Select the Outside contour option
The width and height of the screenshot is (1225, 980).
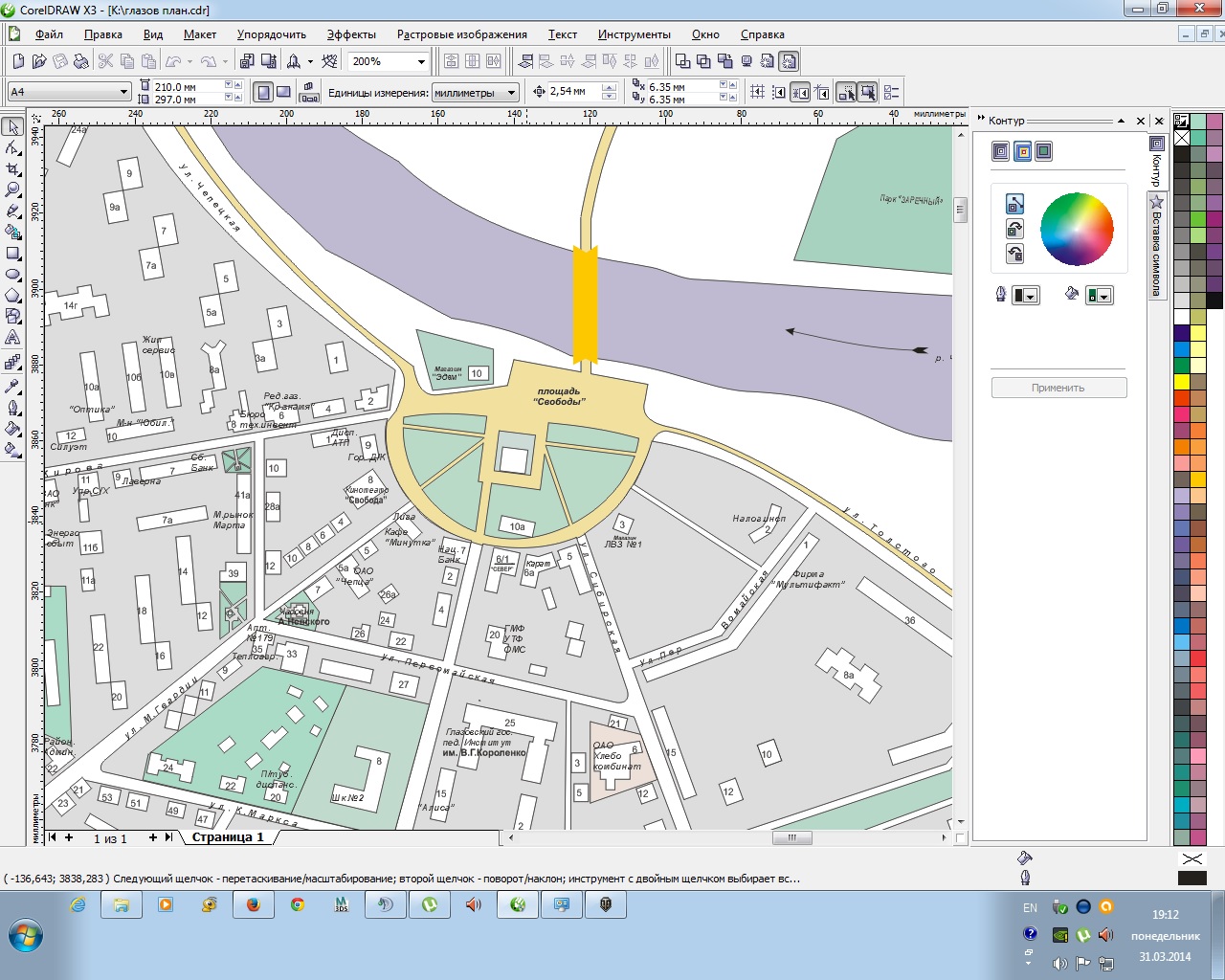1043,151
